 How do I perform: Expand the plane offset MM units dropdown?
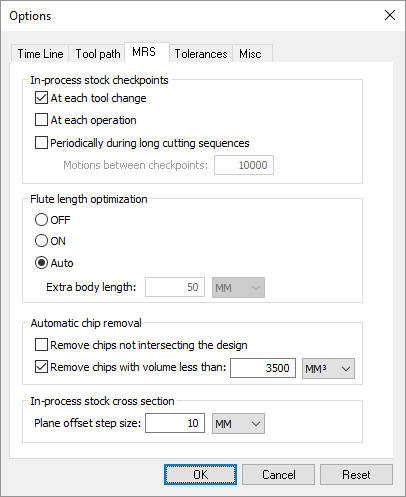(x=238, y=424)
